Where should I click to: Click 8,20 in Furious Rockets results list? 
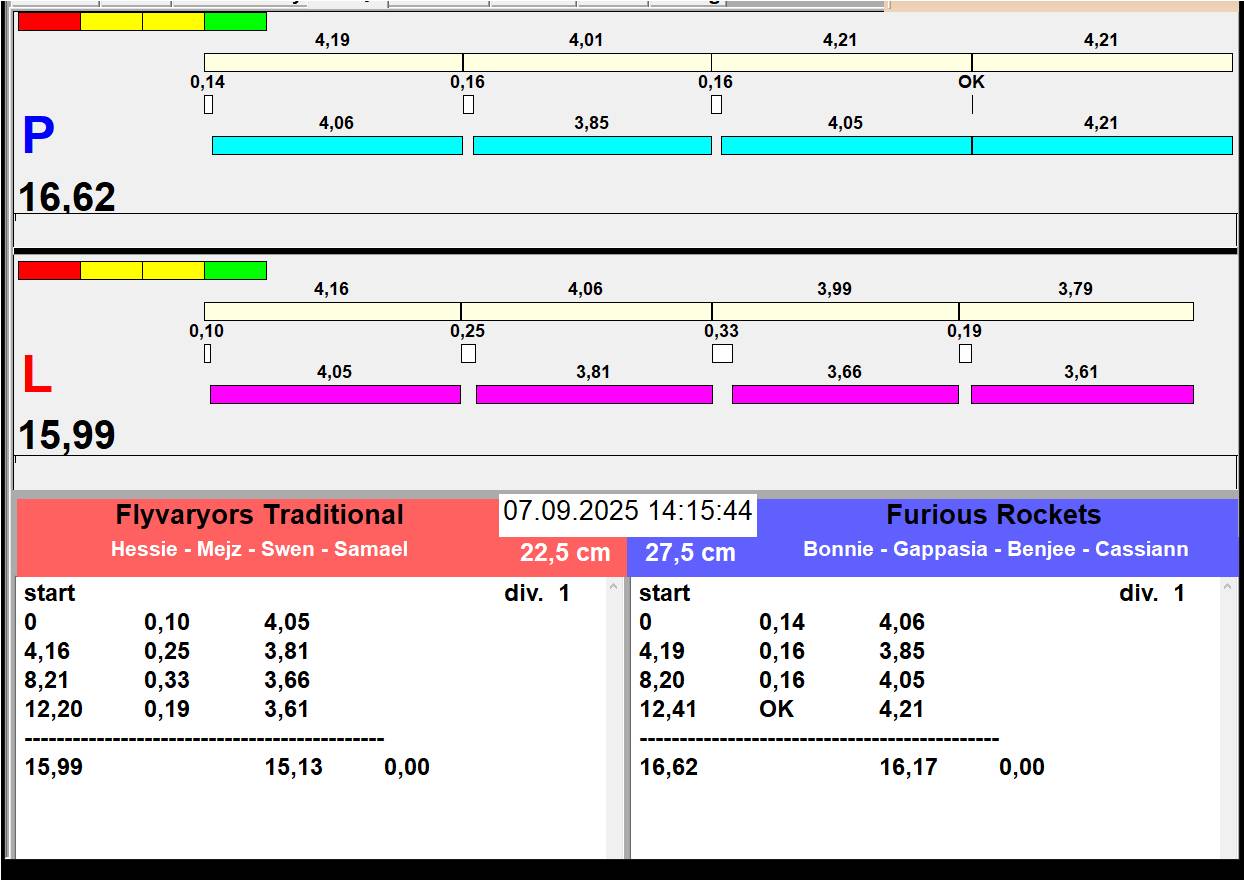tap(662, 680)
